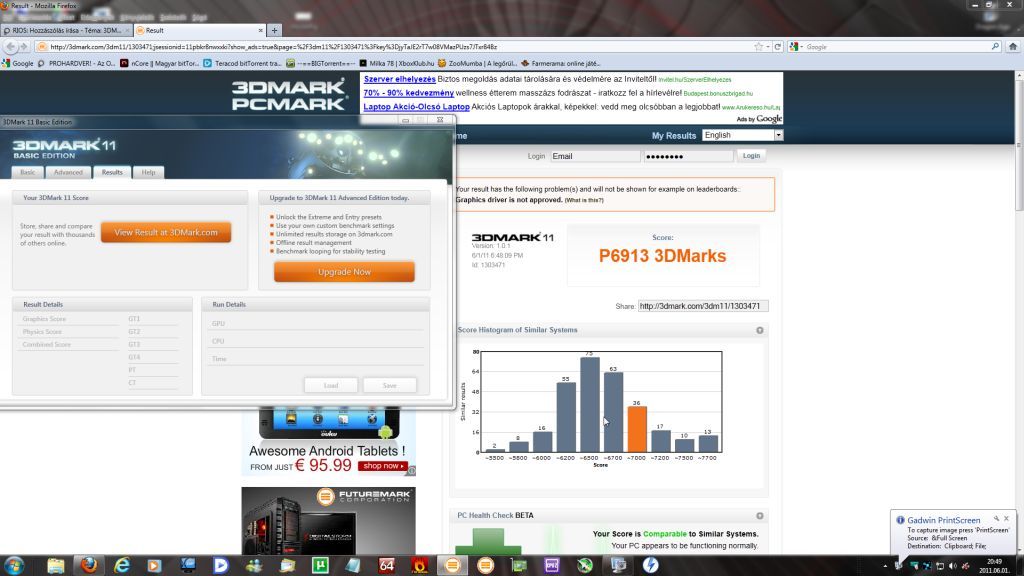Open the Milka 78 XboxKlub.hu bookmark
The image size is (1024, 576).
(x=396, y=63)
